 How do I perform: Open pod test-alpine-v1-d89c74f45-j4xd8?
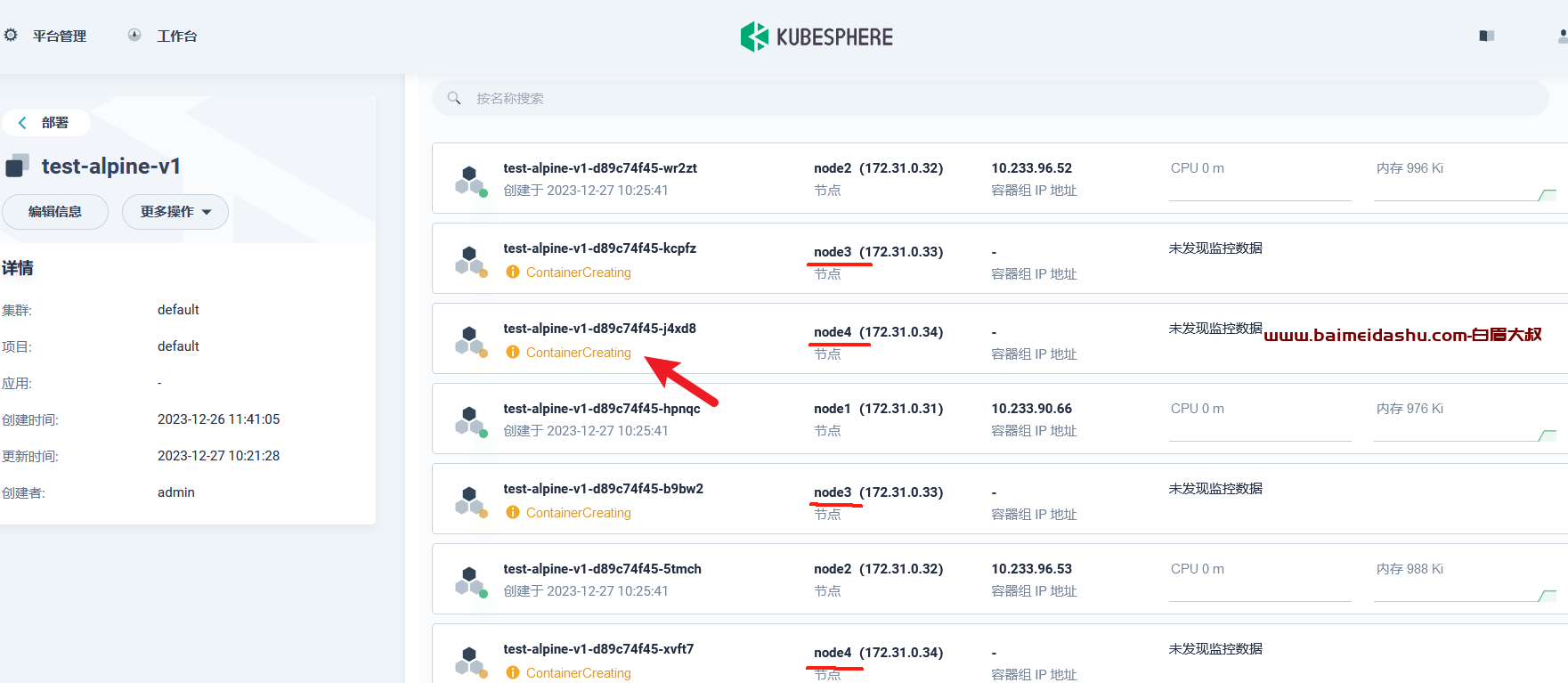point(600,329)
